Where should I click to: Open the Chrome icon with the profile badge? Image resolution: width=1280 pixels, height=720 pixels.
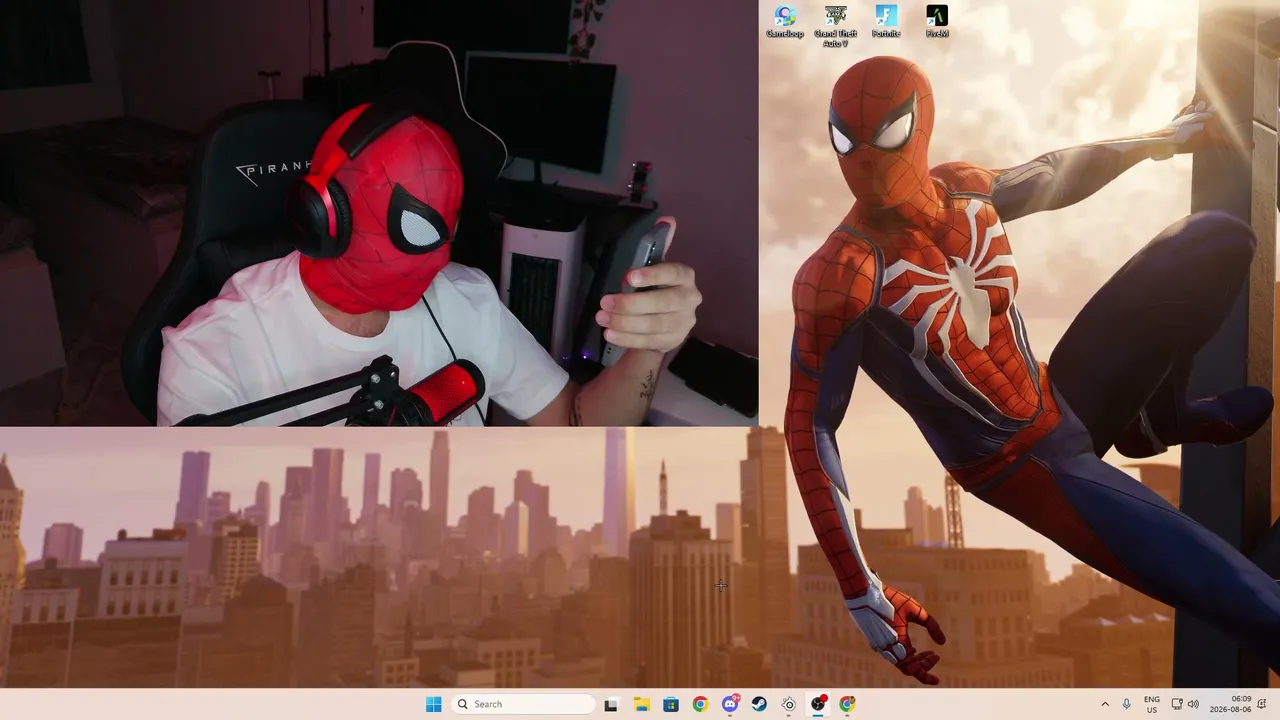(848, 704)
